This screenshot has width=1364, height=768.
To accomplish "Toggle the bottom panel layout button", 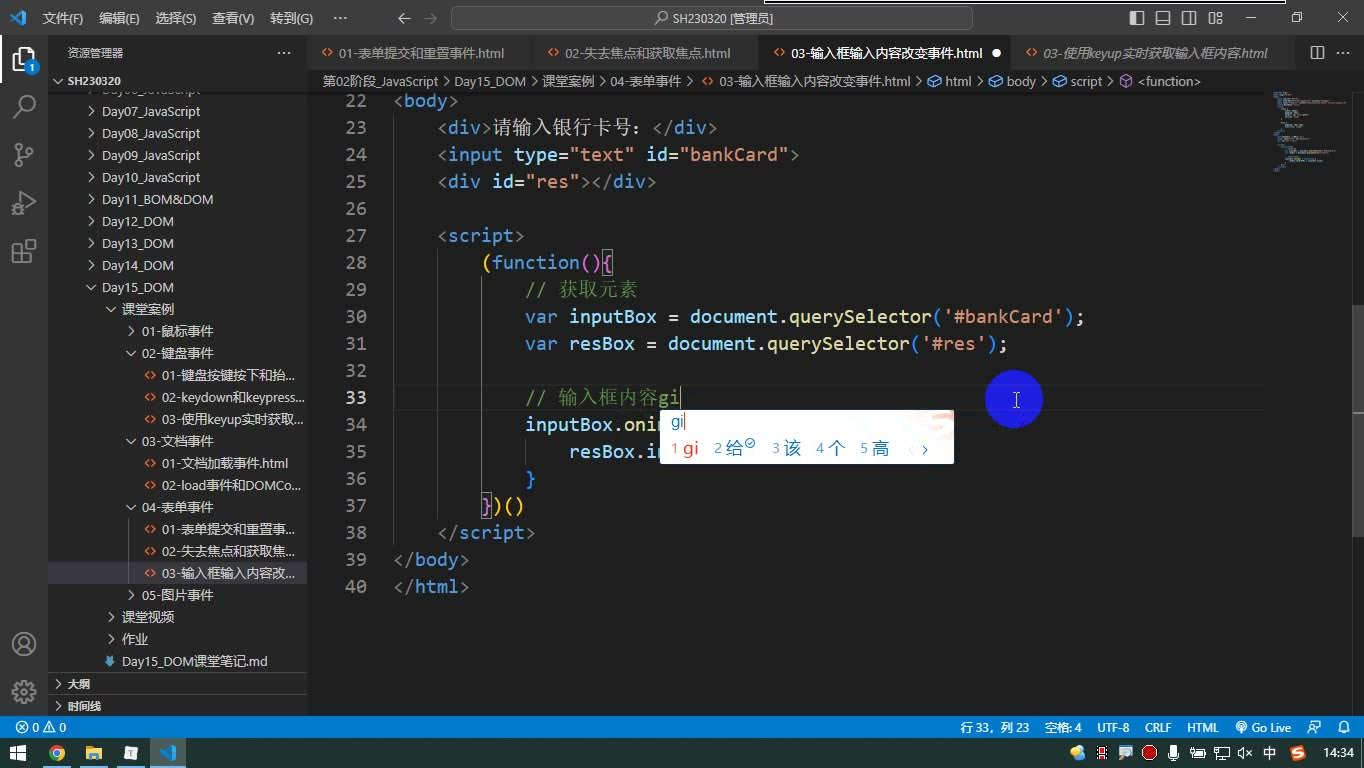I will coord(1163,18).
